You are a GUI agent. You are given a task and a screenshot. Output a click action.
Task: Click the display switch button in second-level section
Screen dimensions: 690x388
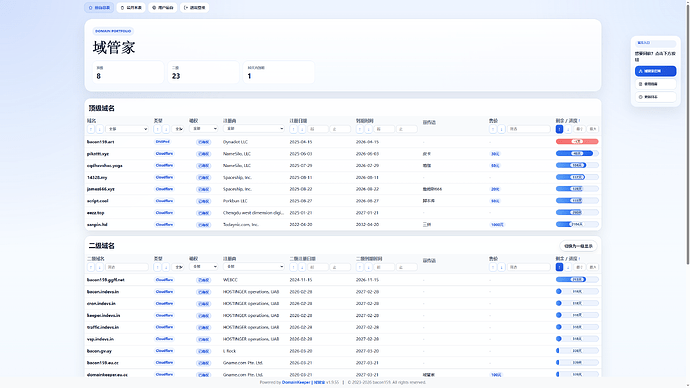coord(578,246)
